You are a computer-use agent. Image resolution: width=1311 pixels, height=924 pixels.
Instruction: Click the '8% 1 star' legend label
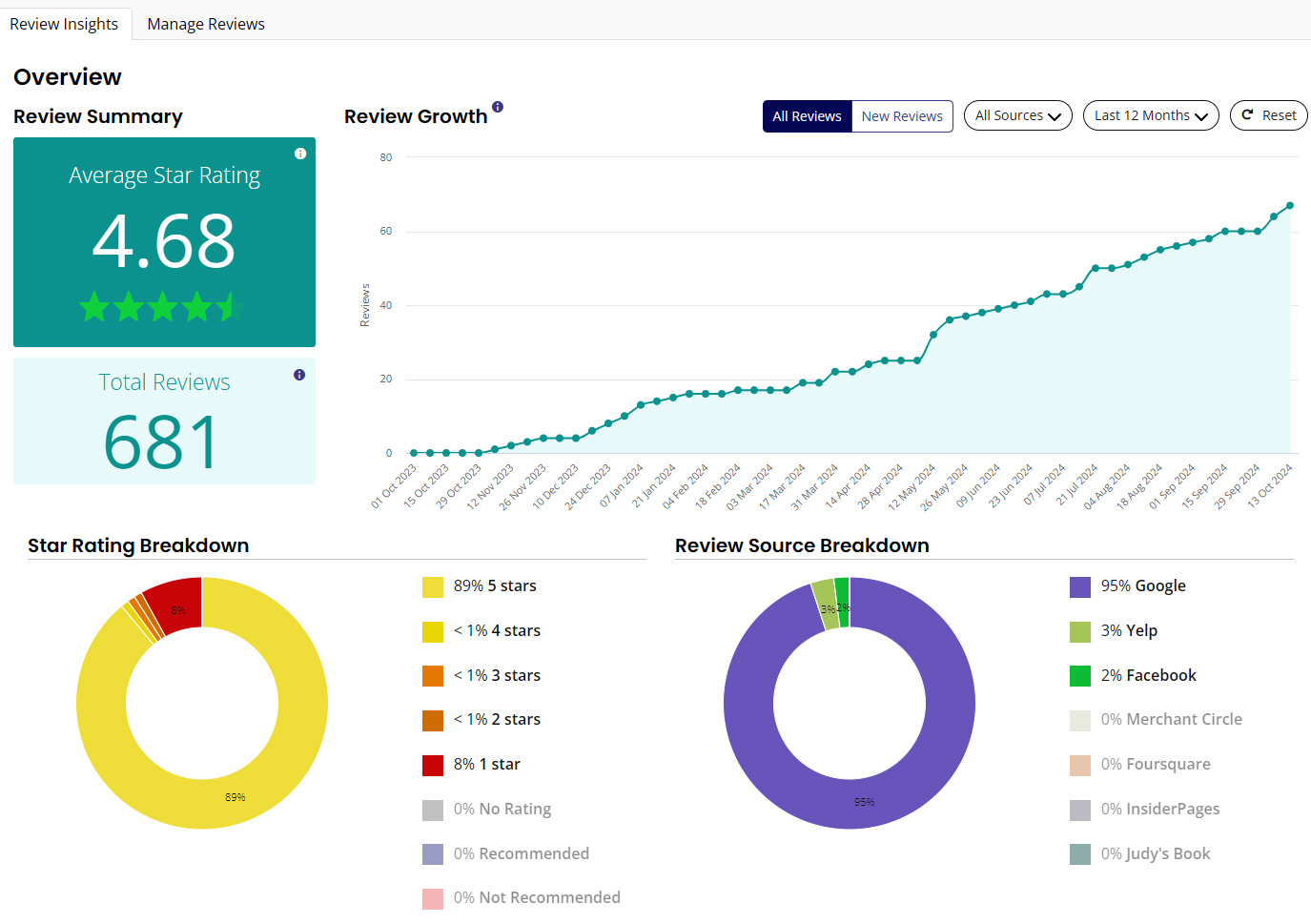(487, 764)
